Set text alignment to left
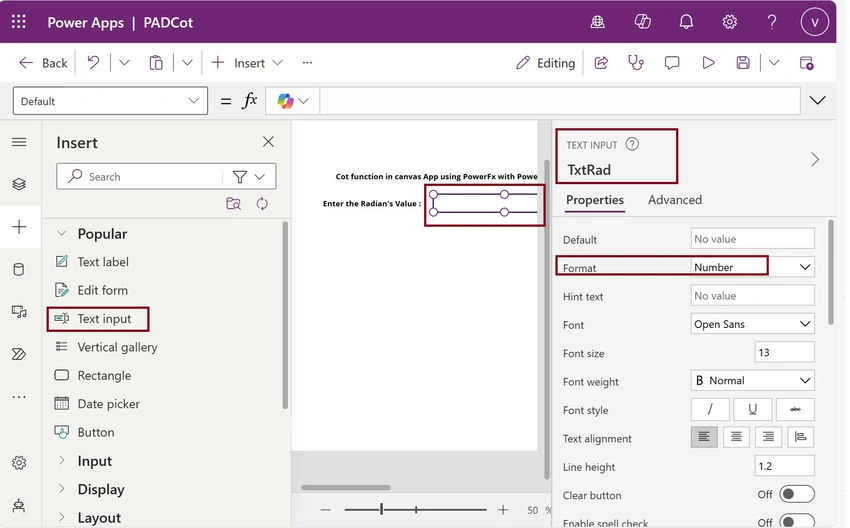Screen dimensions: 850x528 click(x=704, y=437)
